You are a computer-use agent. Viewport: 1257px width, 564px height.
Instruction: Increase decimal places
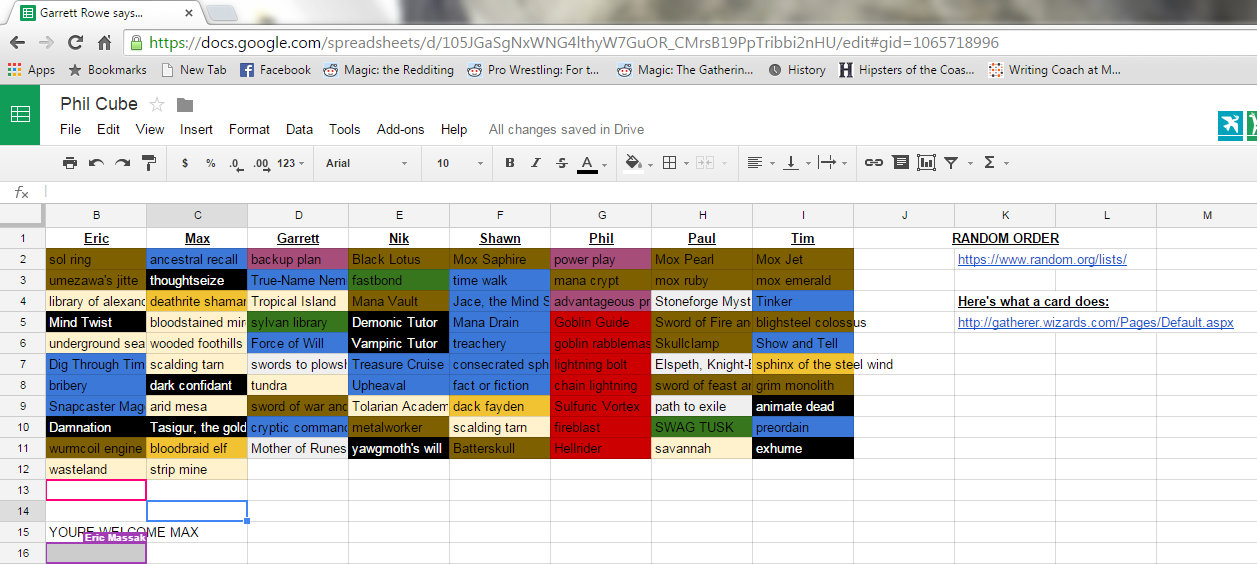click(x=261, y=163)
